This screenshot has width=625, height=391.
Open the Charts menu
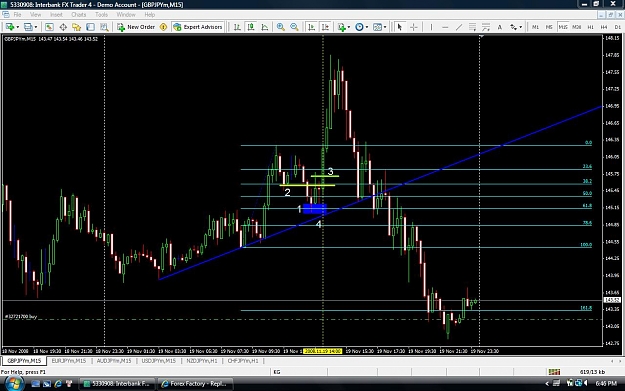79,14
